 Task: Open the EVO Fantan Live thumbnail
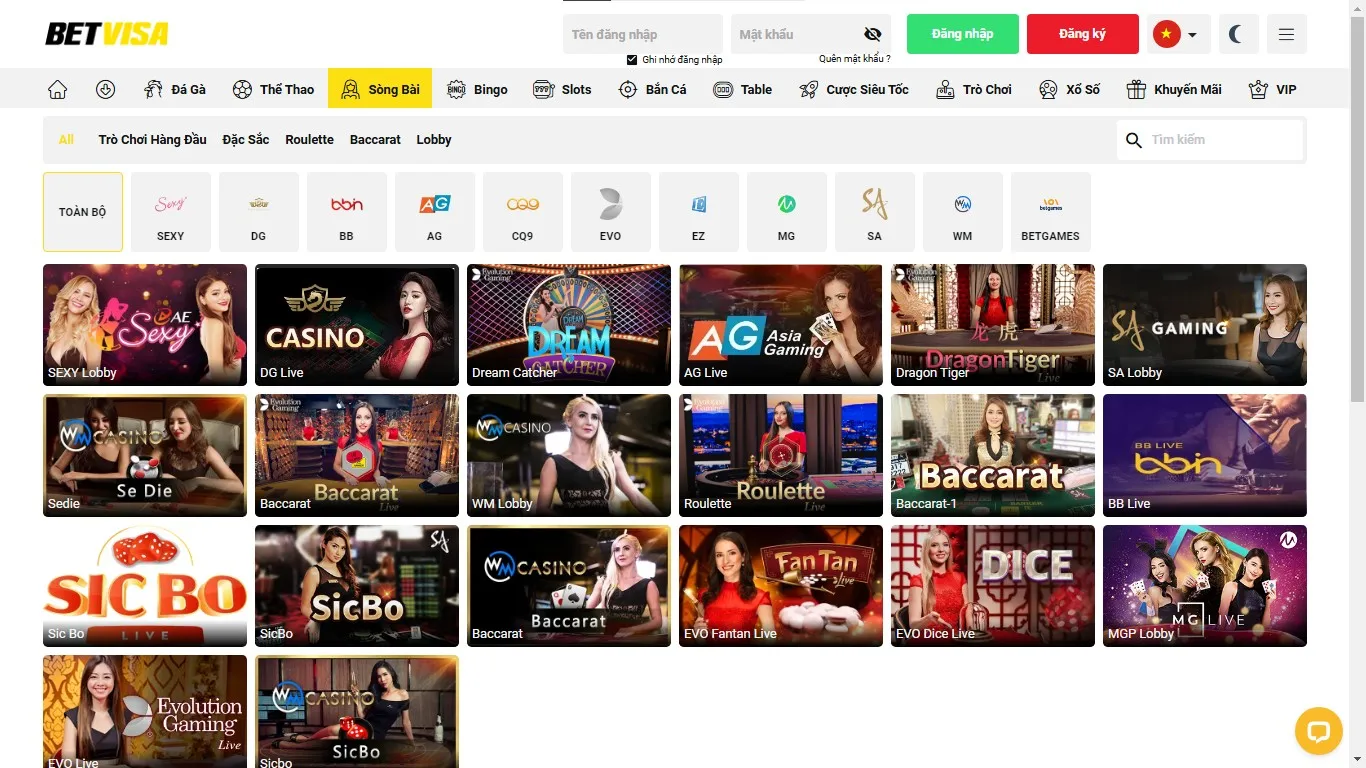click(781, 586)
